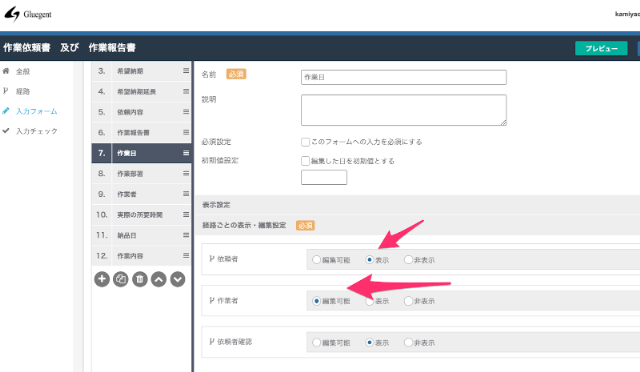Click drag handle icon of item 12
Viewport: 640px width, 372px height.
[x=186, y=256]
